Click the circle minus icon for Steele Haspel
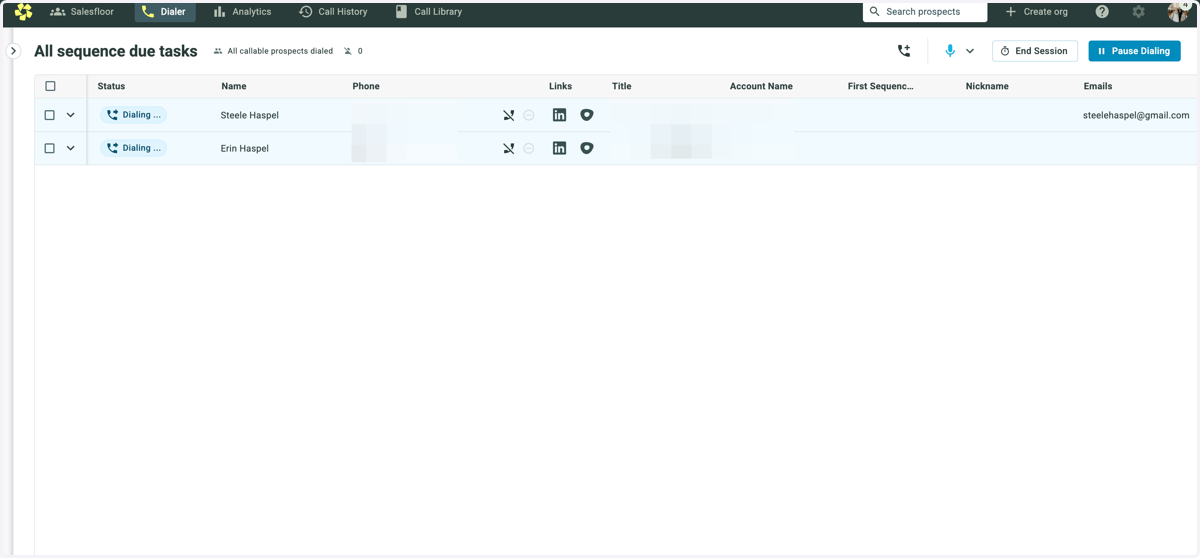This screenshot has height=558, width=1200. 529,115
